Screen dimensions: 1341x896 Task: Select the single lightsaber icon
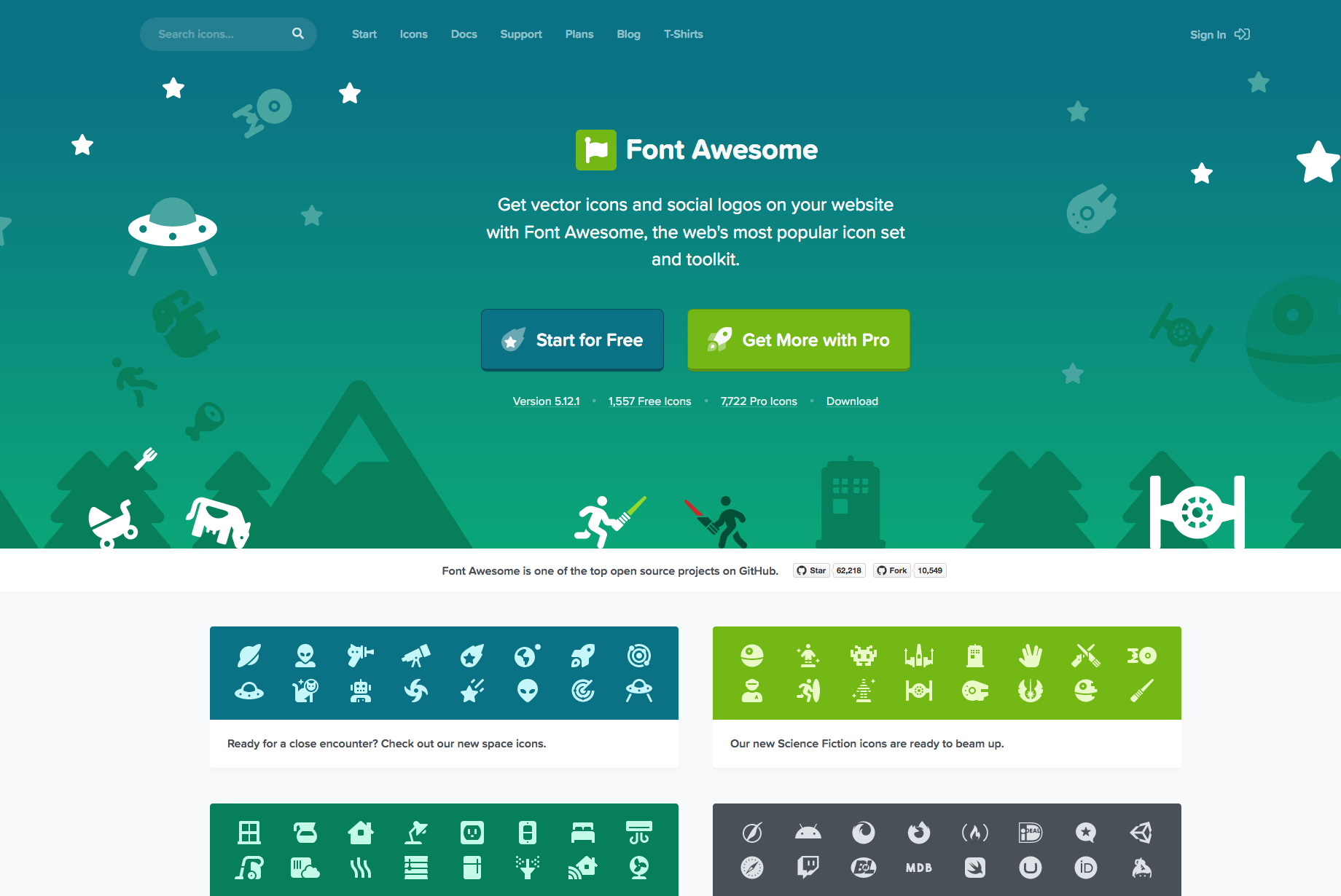1142,690
